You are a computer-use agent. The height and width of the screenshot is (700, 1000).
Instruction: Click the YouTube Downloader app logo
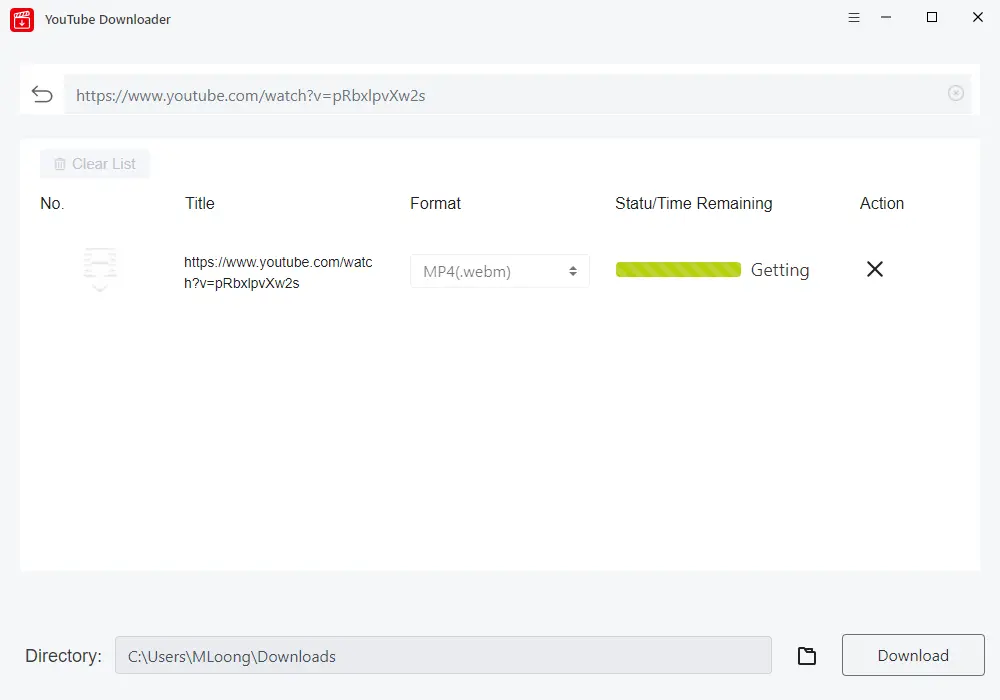[22, 19]
